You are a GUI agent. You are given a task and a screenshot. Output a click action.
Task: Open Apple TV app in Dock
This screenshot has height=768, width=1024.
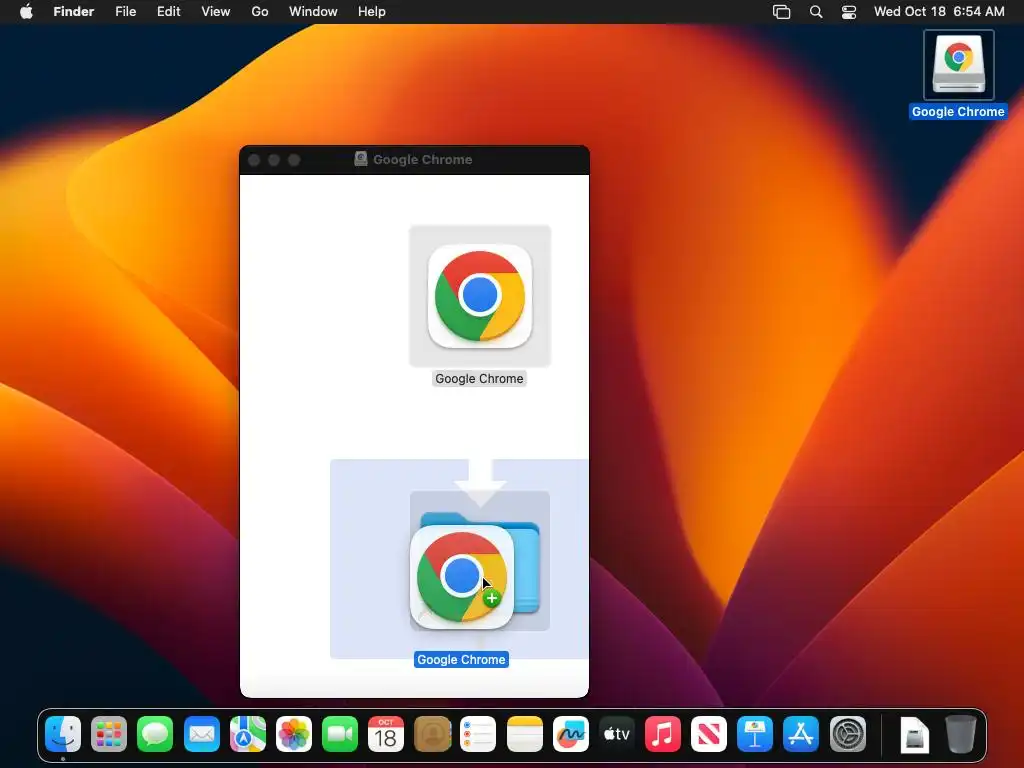pos(616,735)
